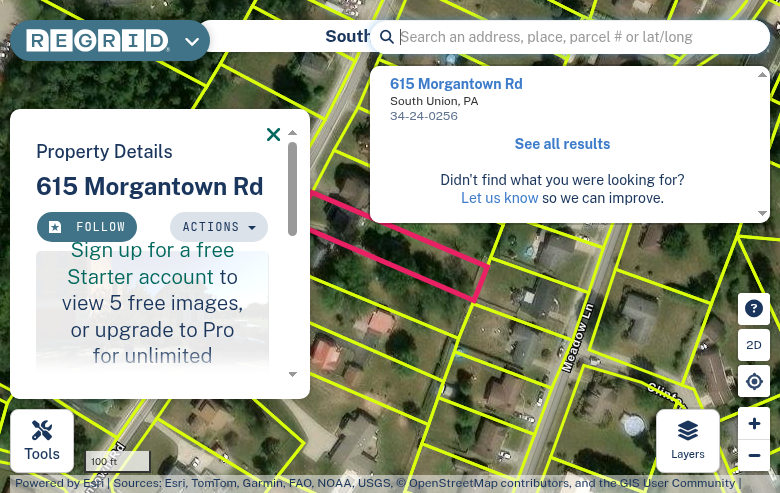Image resolution: width=780 pixels, height=493 pixels.
Task: Open the 615 Morgantown Rd search result
Action: point(456,84)
